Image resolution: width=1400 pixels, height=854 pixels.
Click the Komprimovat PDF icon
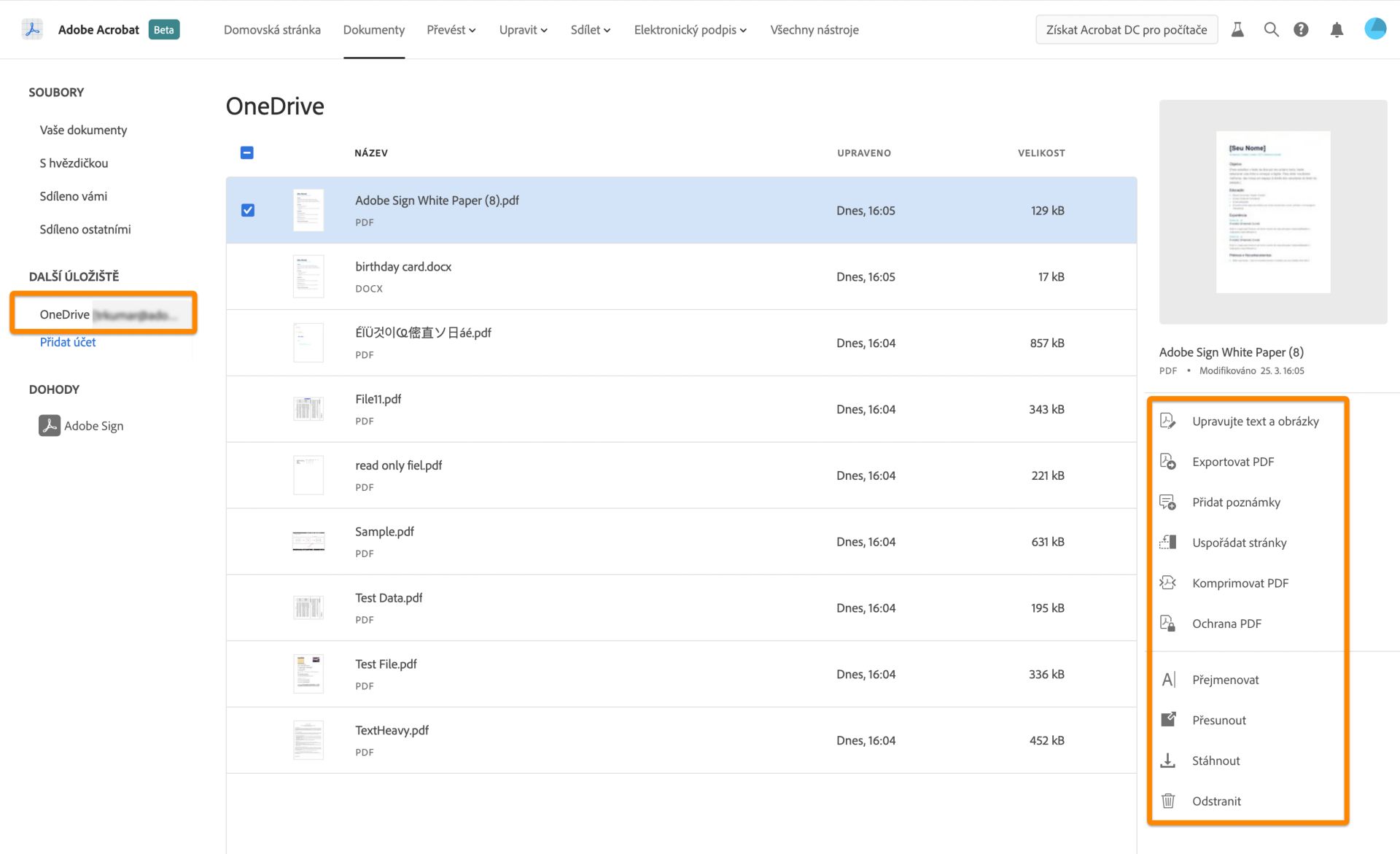[1167, 583]
